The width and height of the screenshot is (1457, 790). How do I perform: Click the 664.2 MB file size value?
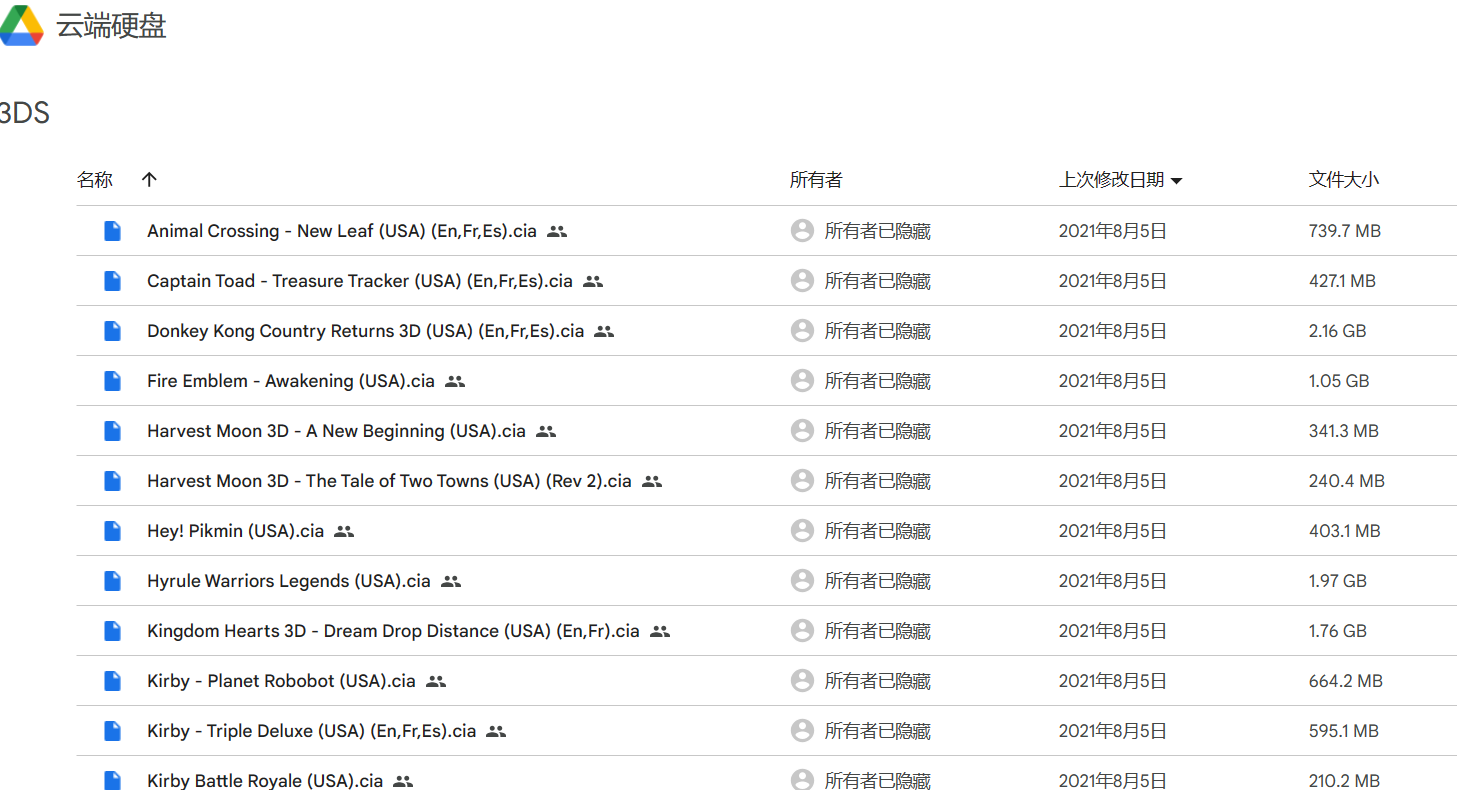1346,681
